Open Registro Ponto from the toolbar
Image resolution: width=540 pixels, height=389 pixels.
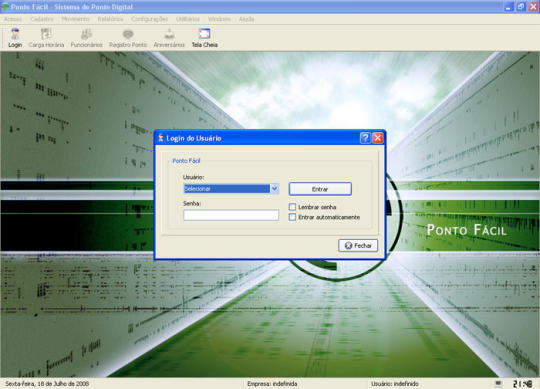[x=128, y=38]
